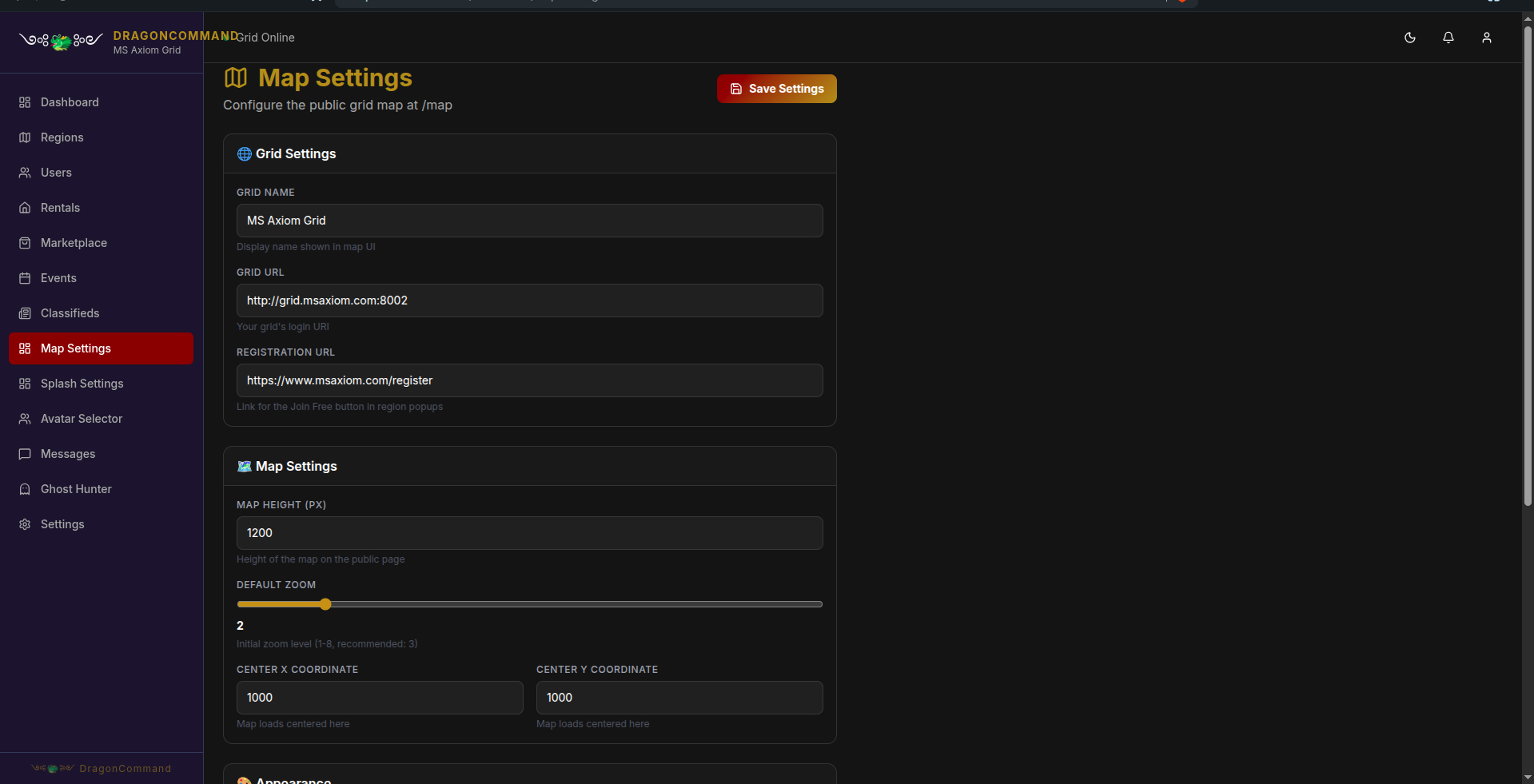Click the Grid URL input field
1534x784 pixels.
click(x=530, y=300)
